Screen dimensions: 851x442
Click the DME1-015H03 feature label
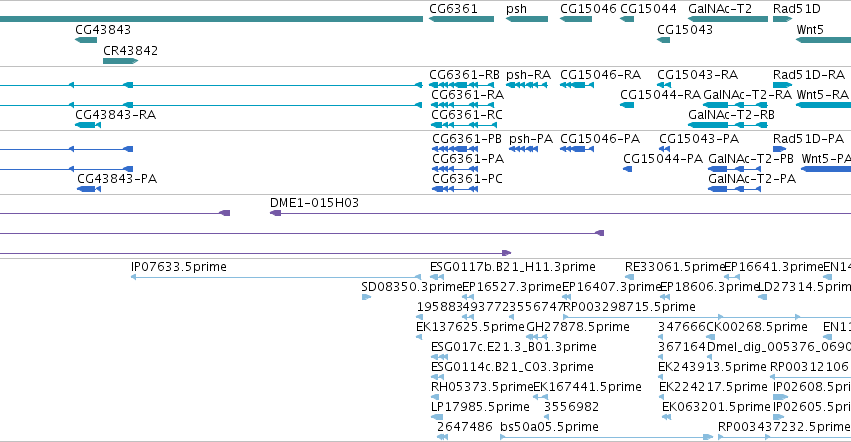tap(314, 203)
